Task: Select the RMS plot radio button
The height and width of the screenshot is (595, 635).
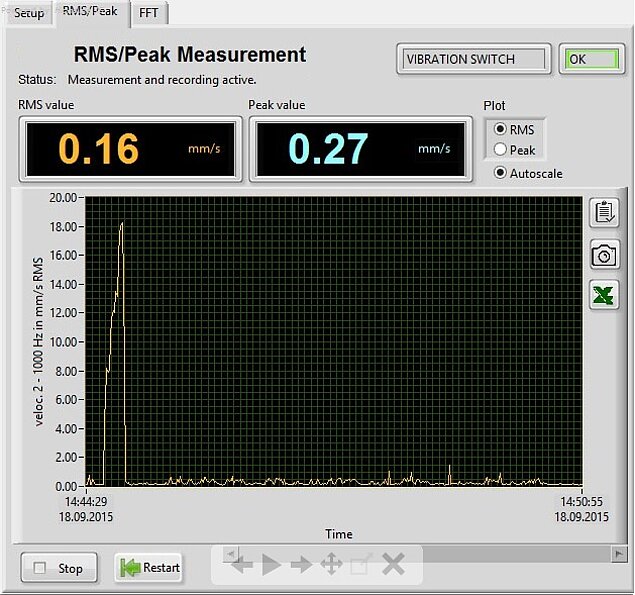Action: pyautogui.click(x=500, y=129)
